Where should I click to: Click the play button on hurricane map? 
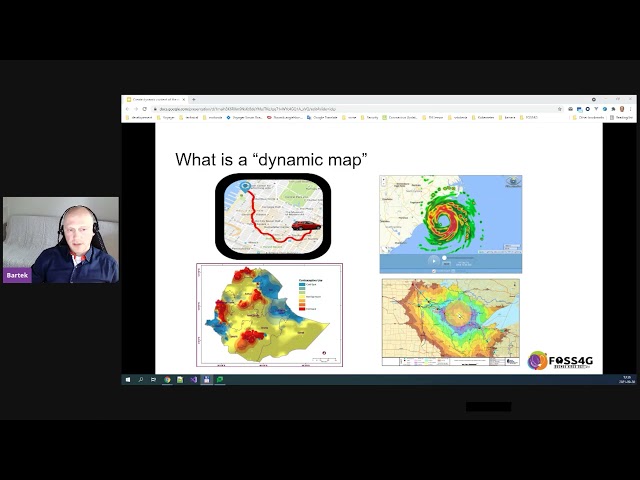click(x=433, y=261)
